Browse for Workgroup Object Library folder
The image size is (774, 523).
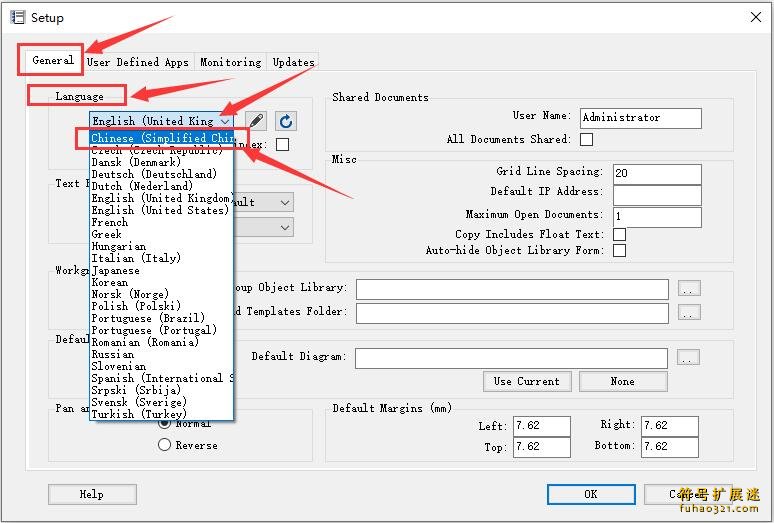(x=689, y=288)
